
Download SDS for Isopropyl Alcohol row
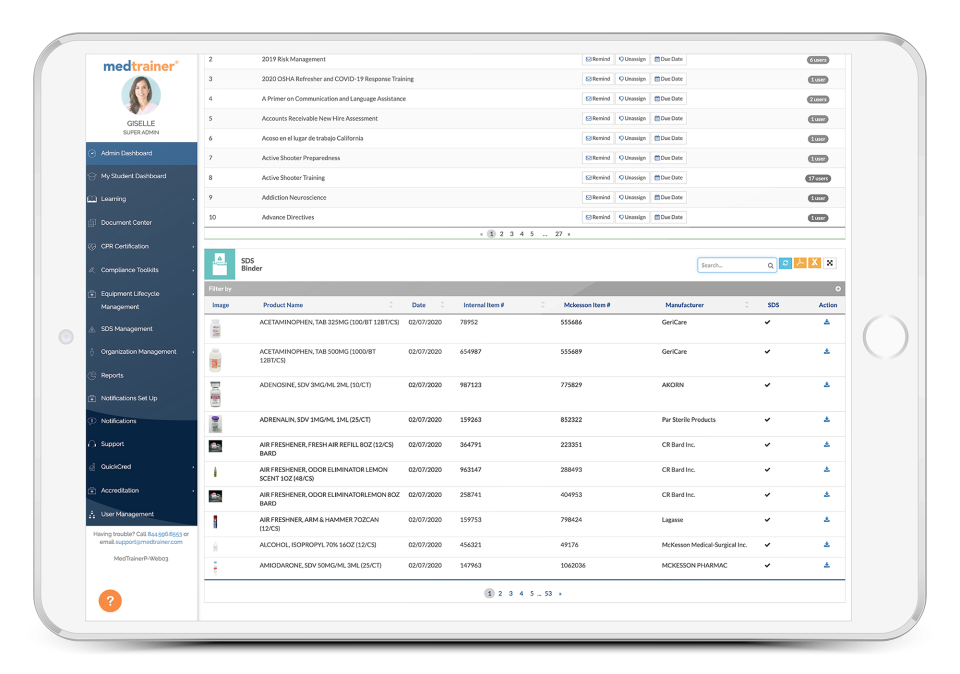pos(827,545)
